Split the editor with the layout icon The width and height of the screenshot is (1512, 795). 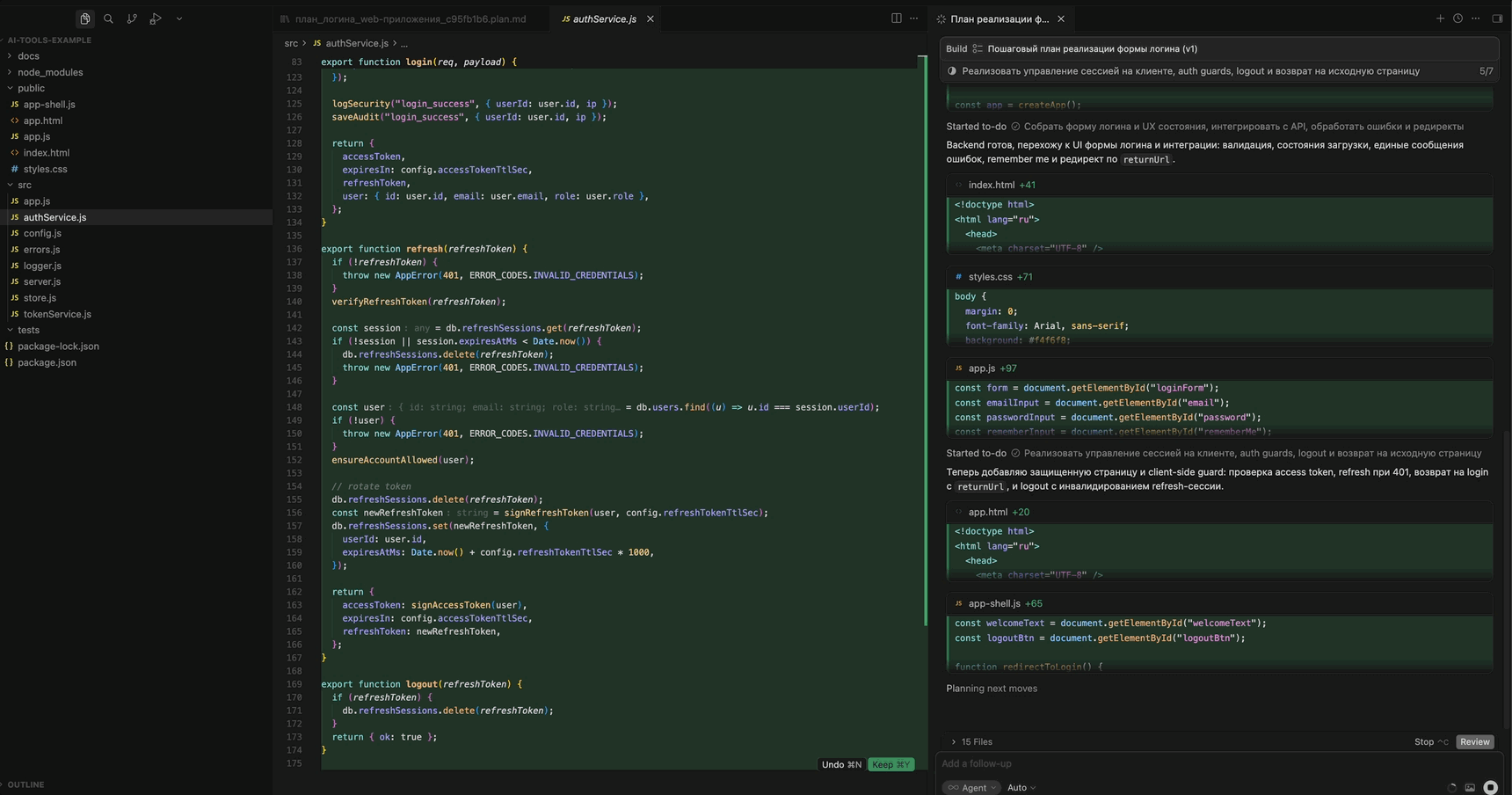click(x=896, y=18)
